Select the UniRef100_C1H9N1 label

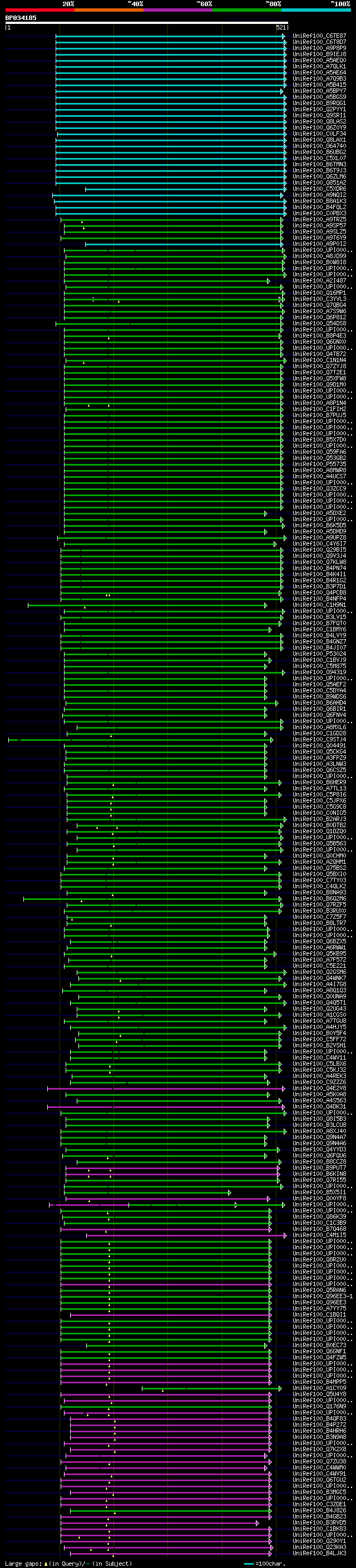[319, 605]
